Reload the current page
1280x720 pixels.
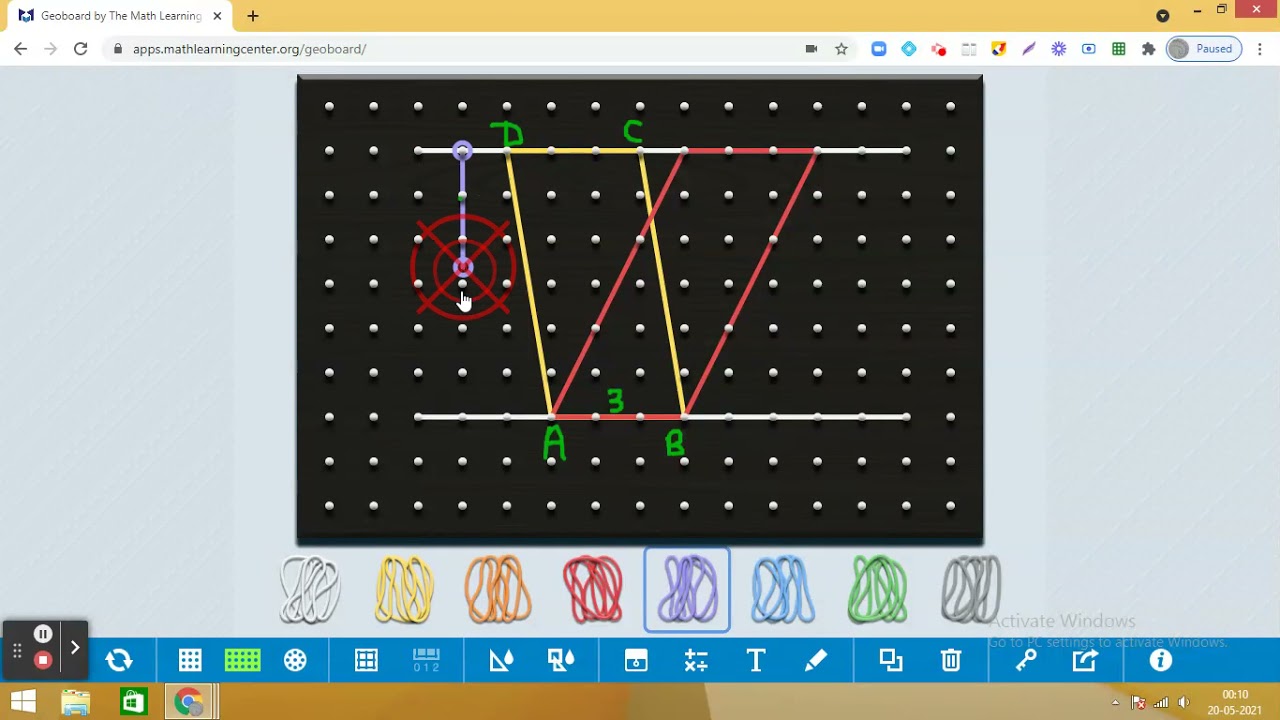81,48
